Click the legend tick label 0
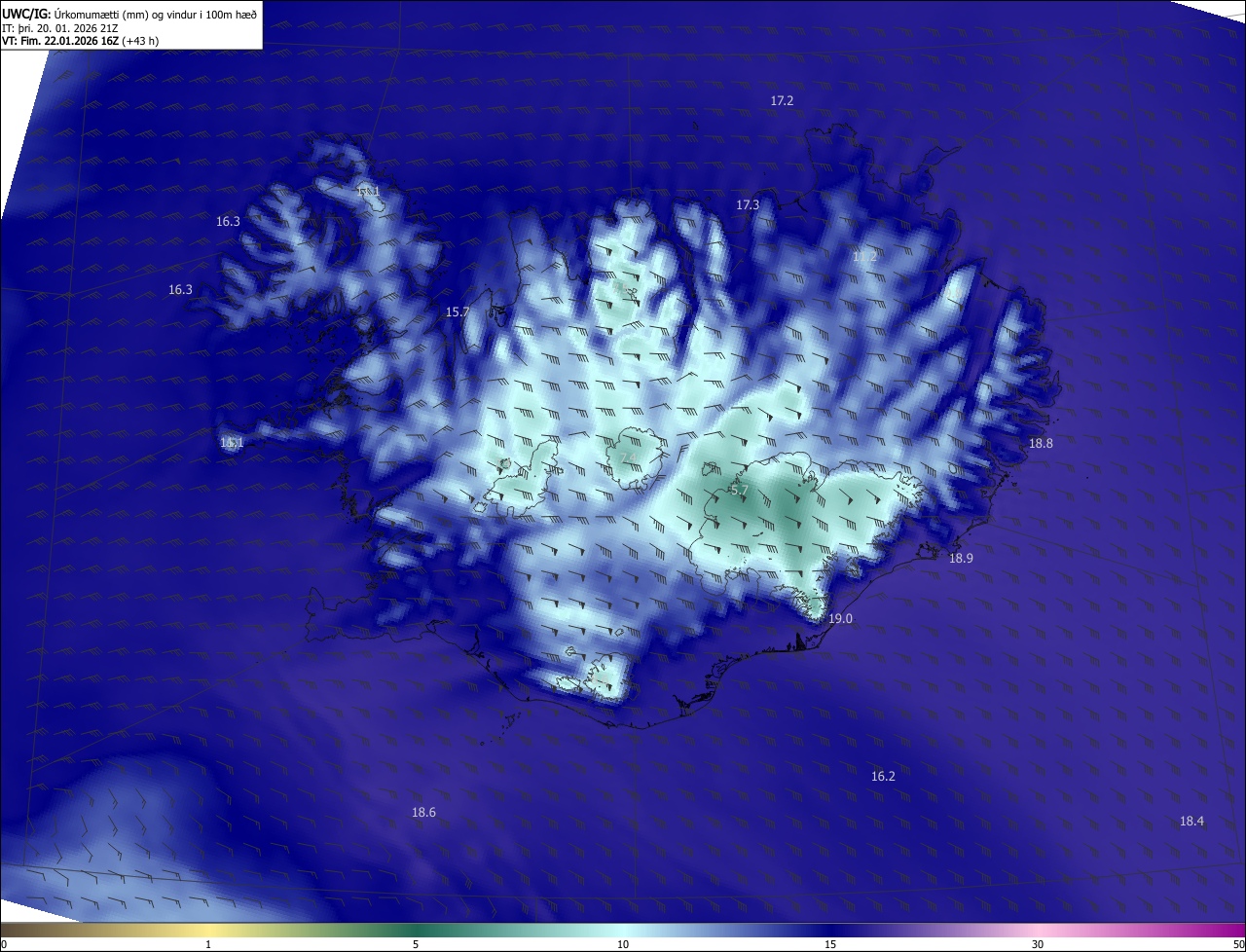 coord(4,945)
